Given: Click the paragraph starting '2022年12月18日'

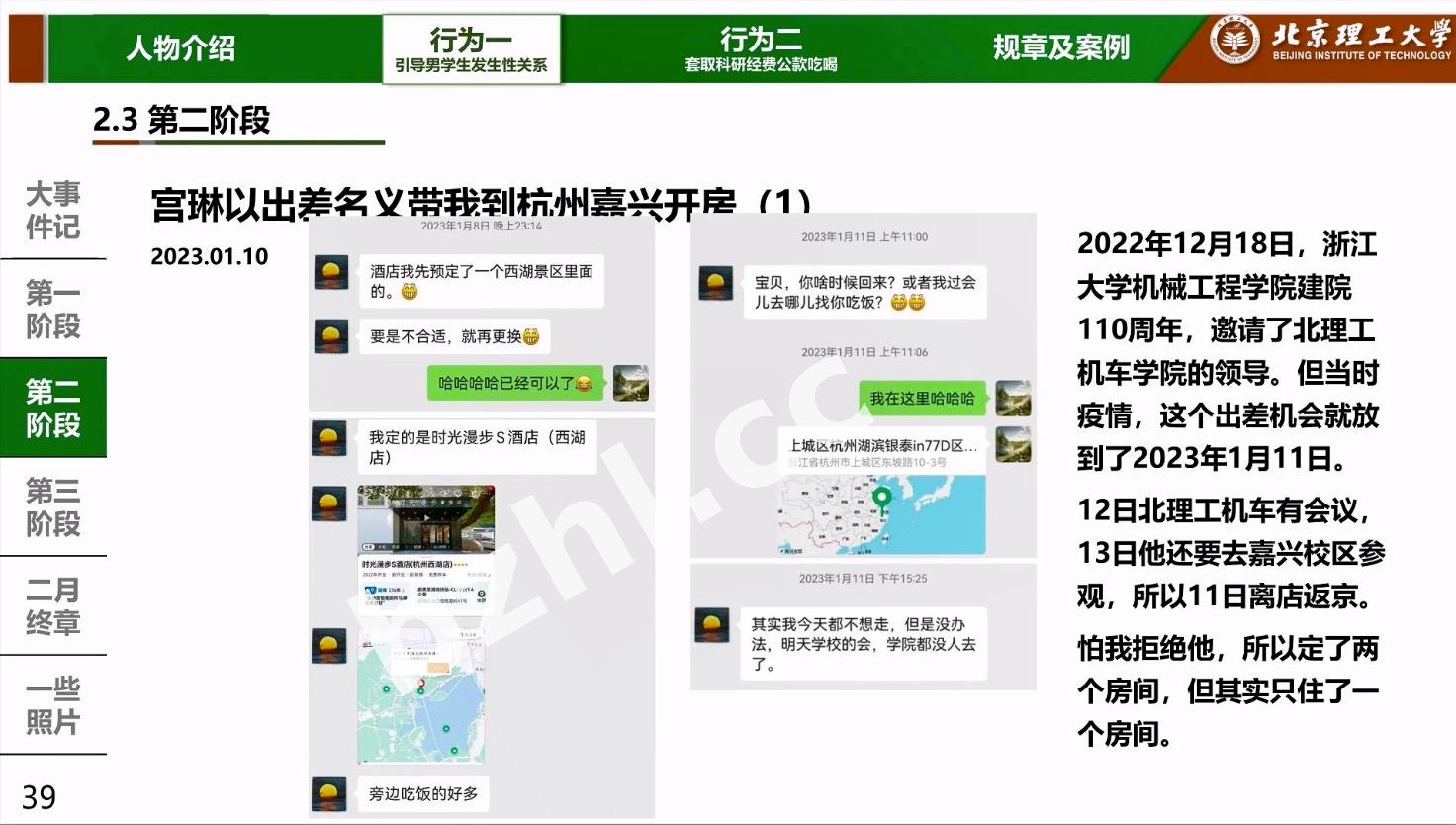Looking at the screenshot, I should point(1228,351).
